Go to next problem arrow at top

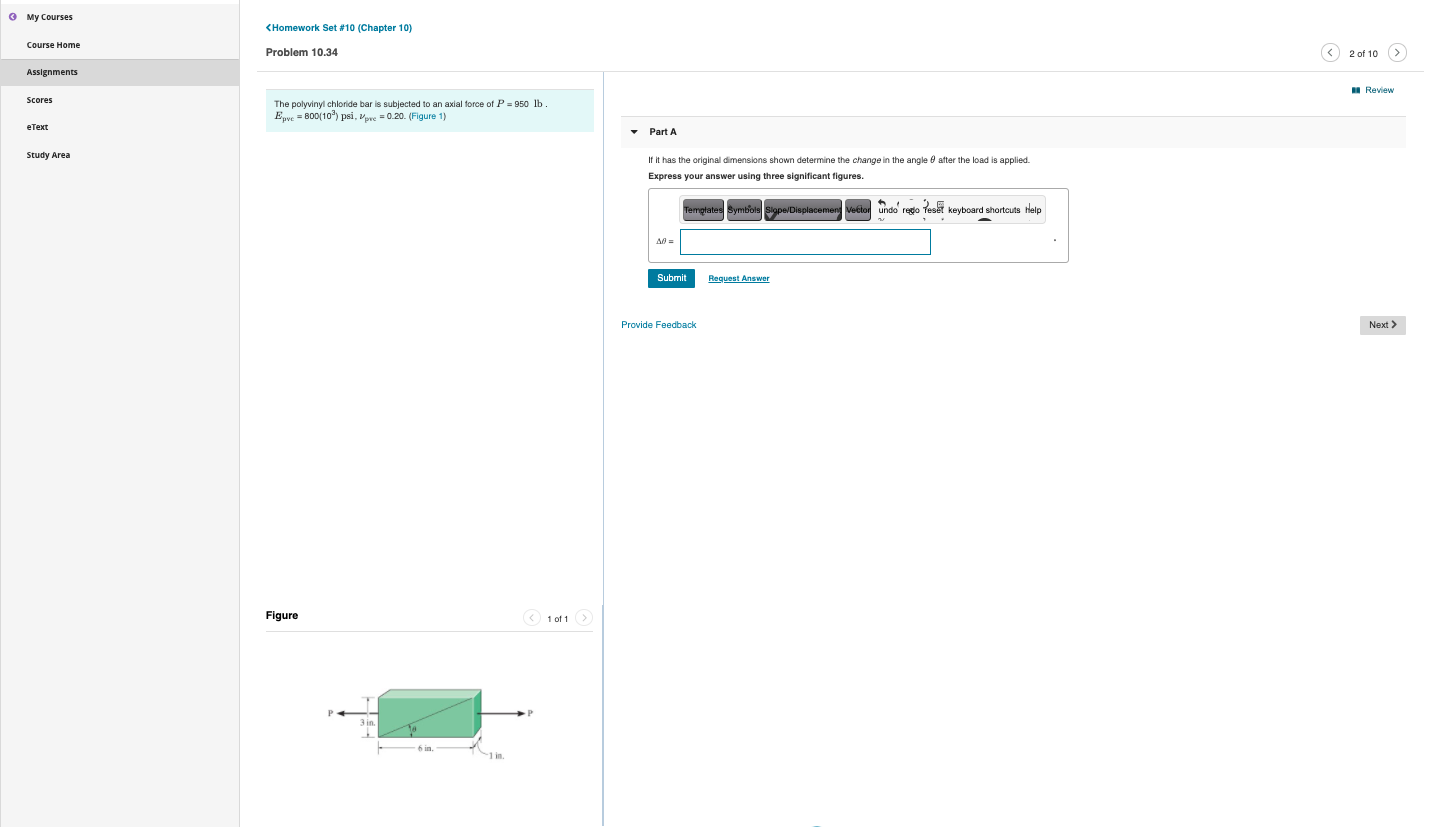[1397, 53]
